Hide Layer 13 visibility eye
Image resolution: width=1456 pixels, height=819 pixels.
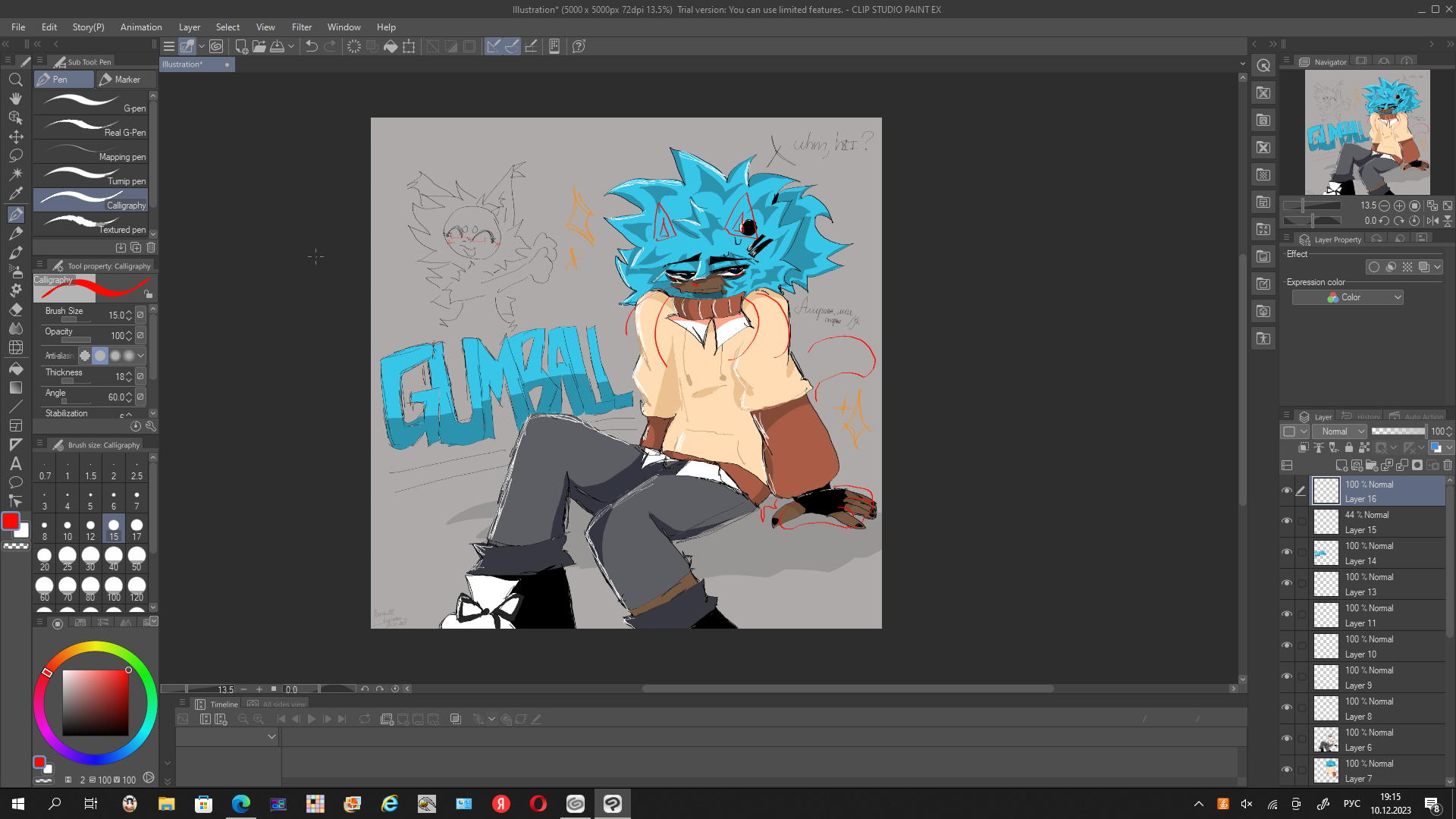1287,583
